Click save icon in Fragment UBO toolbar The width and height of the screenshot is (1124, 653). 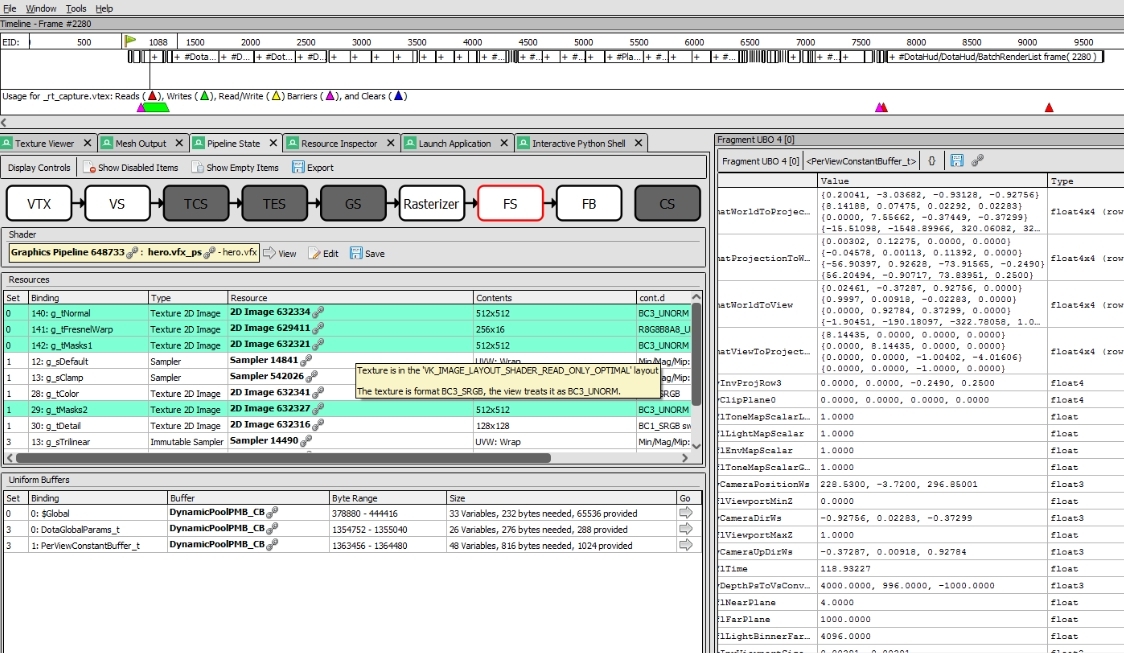957,161
